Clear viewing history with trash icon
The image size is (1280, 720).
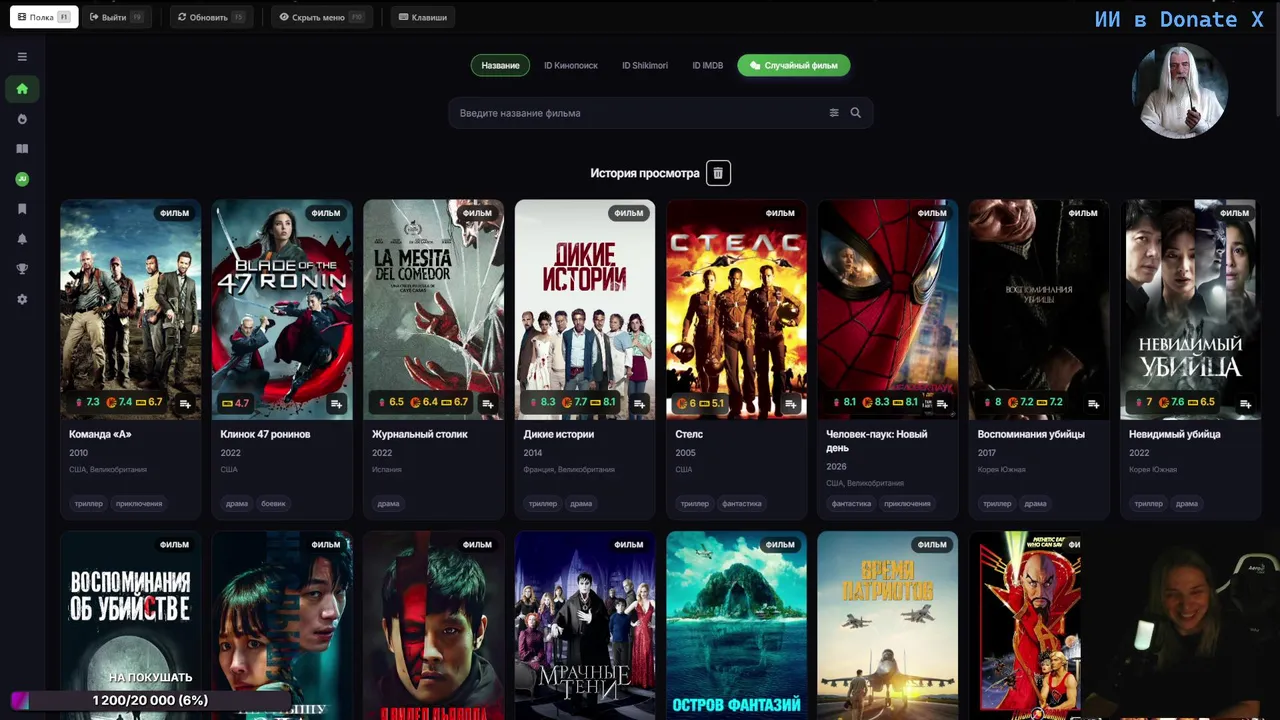(718, 173)
